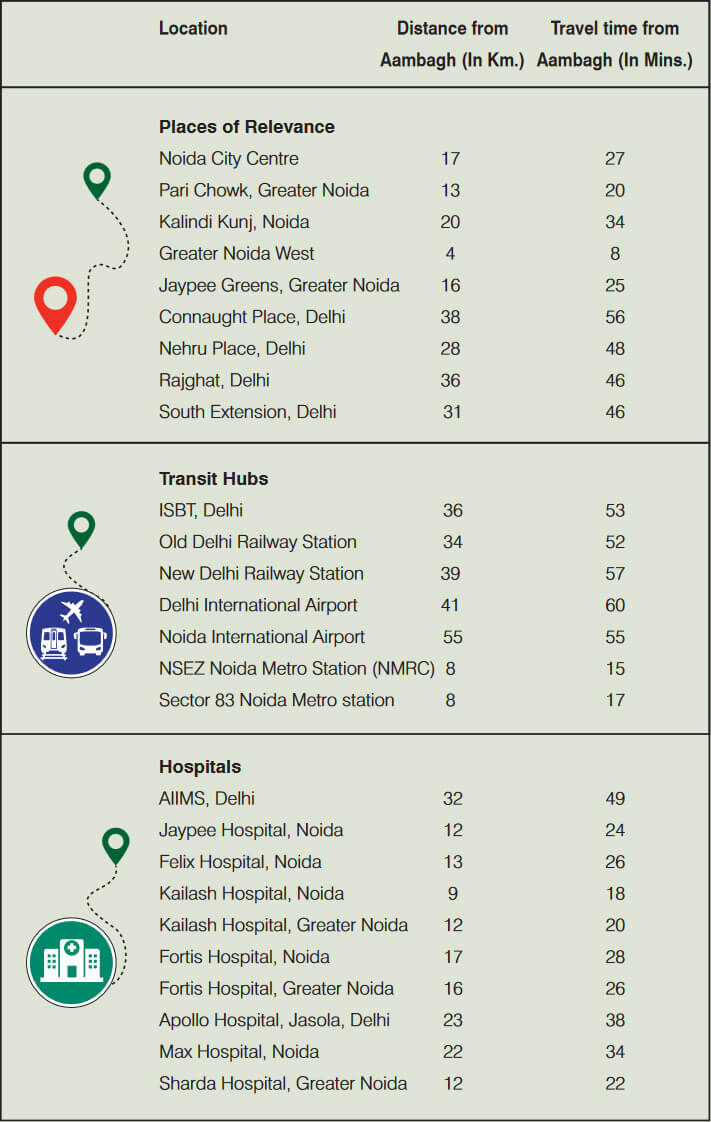The image size is (711, 1122).
Task: Click Sharda Hospital, Greater Noida row
Action: [x=283, y=1084]
